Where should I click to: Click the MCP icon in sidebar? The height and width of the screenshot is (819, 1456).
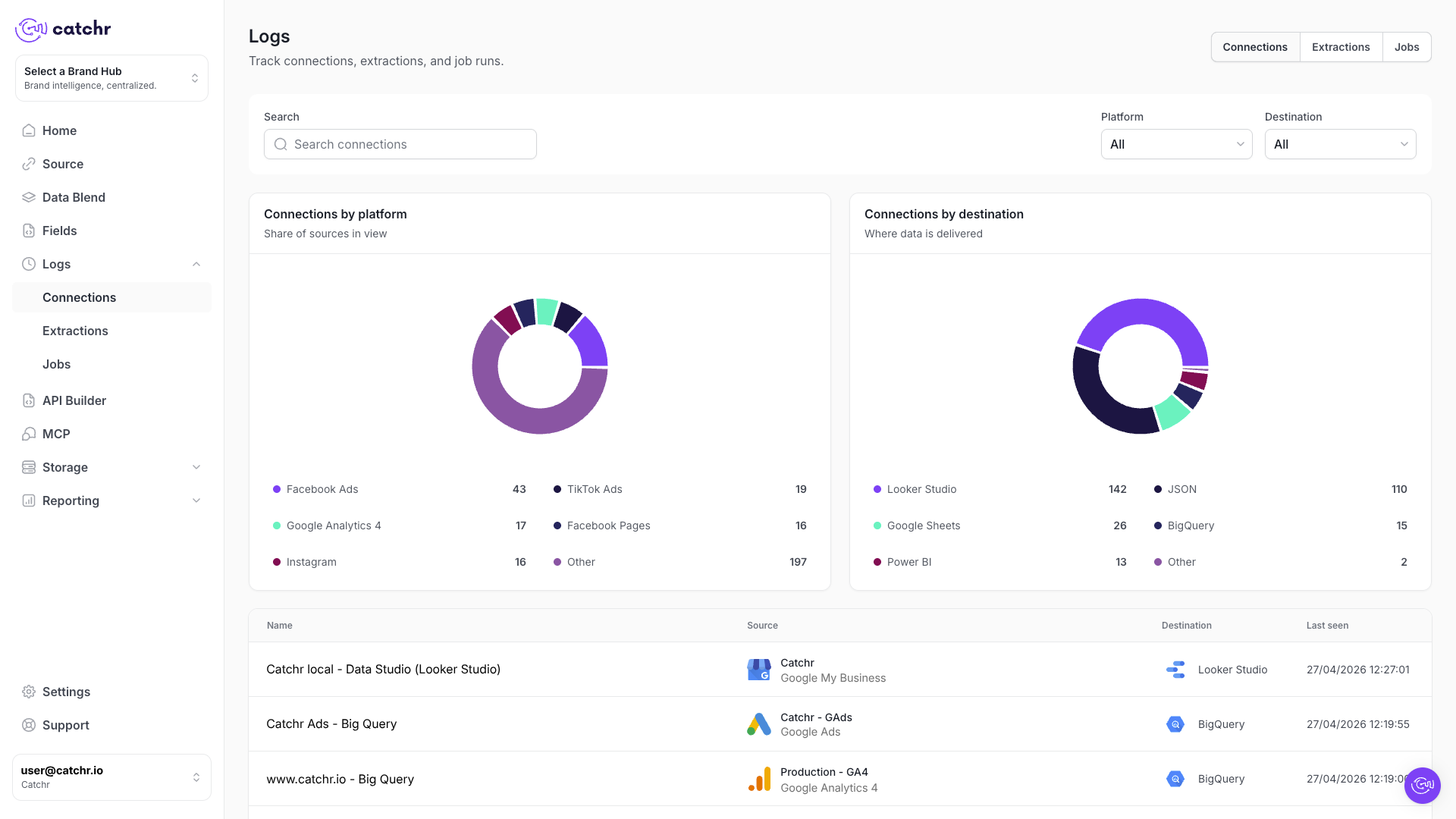[29, 434]
